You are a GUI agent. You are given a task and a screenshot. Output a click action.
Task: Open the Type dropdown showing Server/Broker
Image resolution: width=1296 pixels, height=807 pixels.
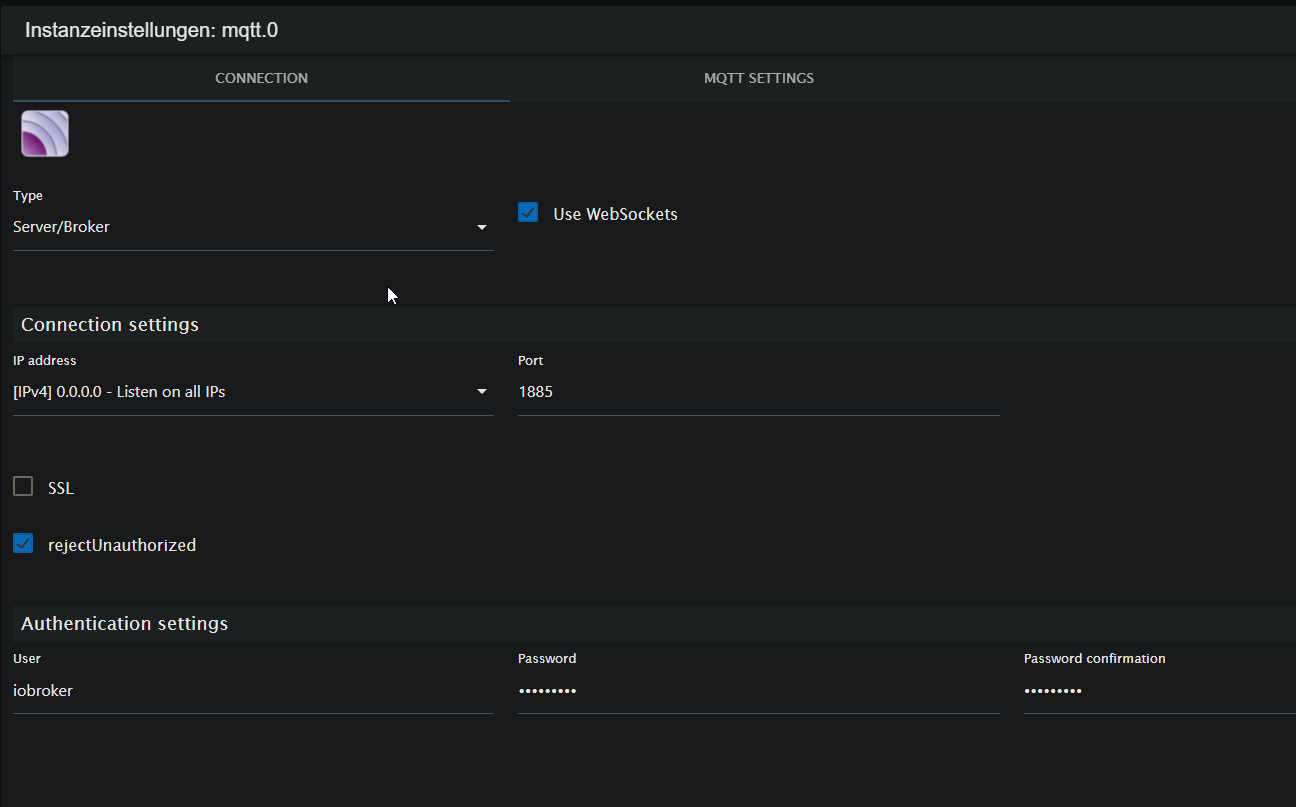tap(253, 227)
